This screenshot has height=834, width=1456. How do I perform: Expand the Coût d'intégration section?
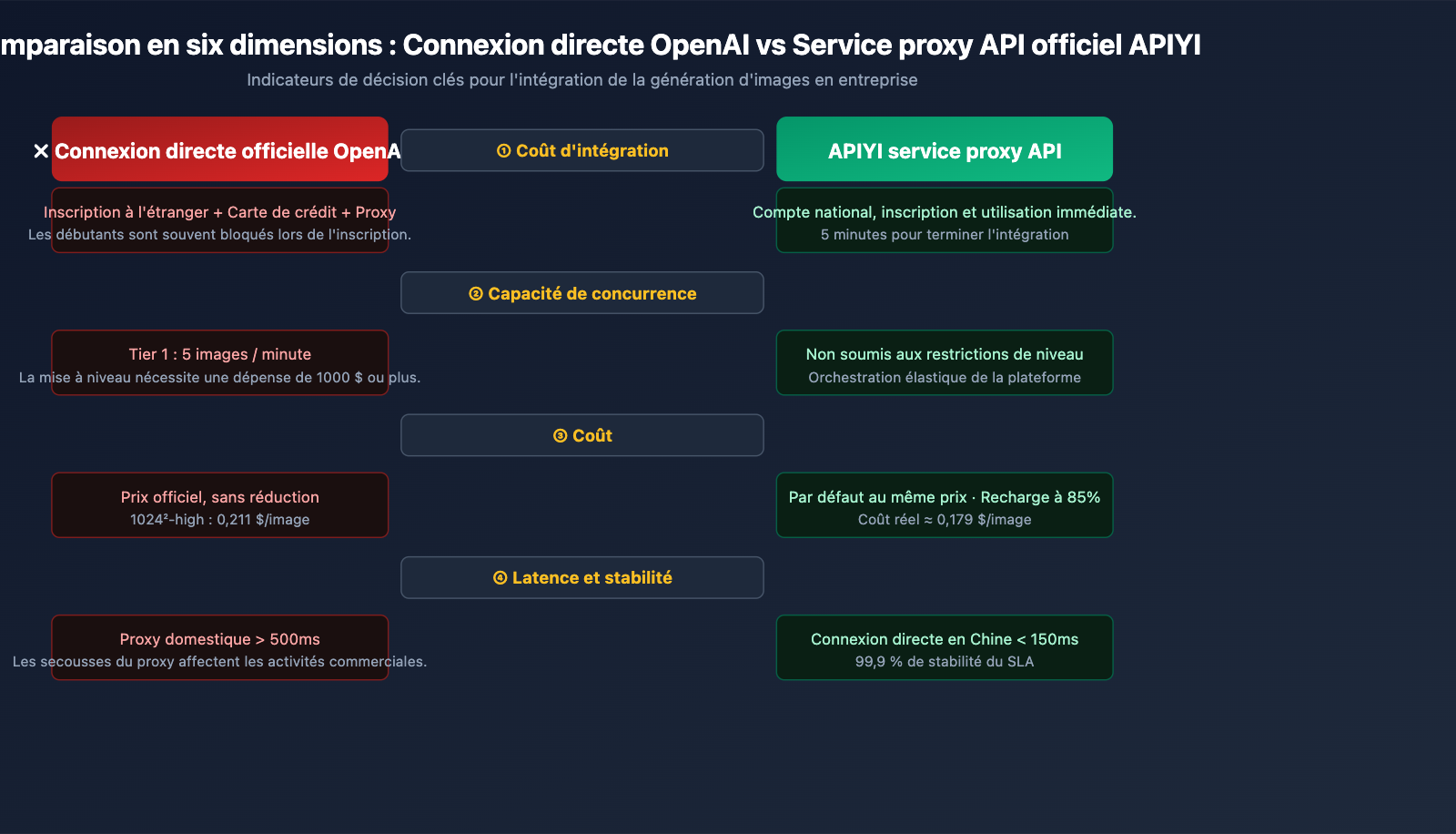(x=582, y=150)
